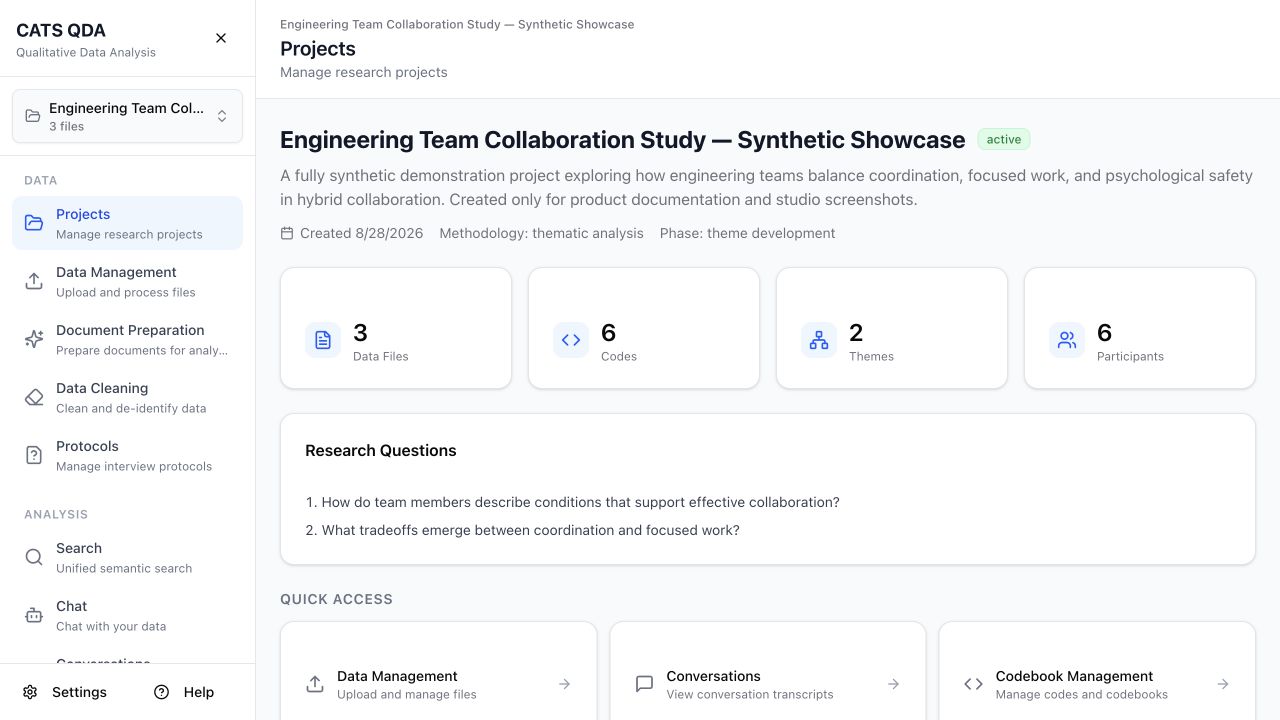The image size is (1280, 720).
Task: Click the calendar icon beside Created date
Action: (x=287, y=233)
